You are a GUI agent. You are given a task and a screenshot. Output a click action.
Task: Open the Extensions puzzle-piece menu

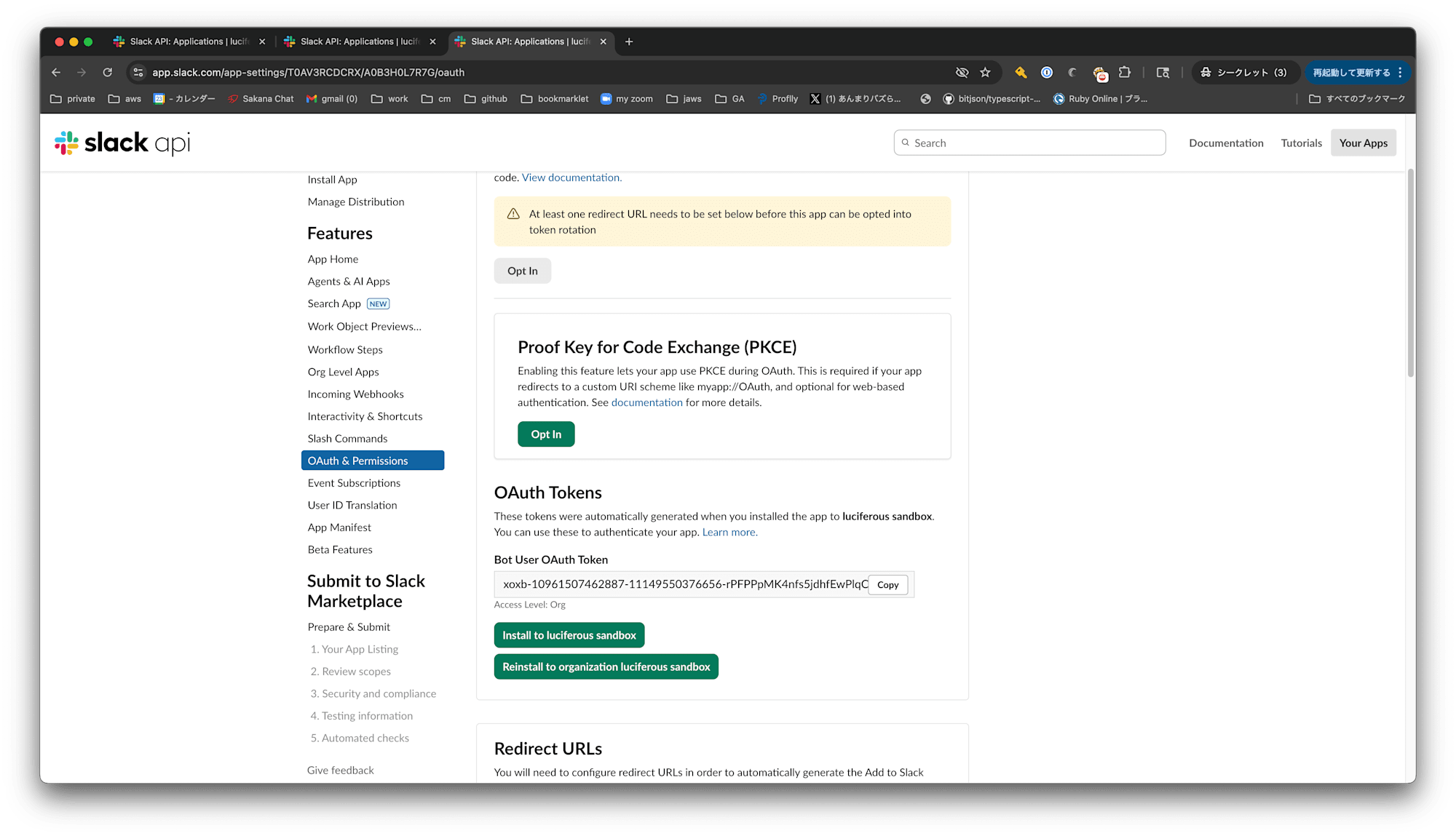[1125, 72]
